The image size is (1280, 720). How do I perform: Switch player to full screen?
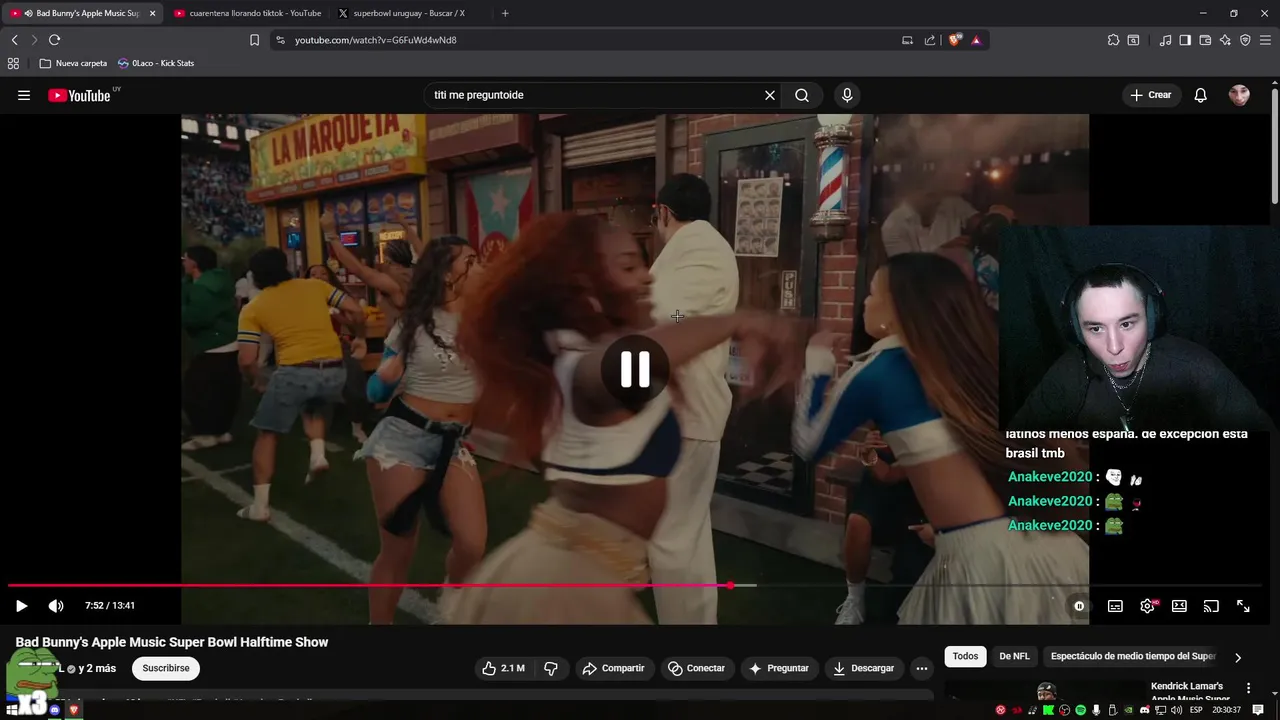[x=1243, y=606]
